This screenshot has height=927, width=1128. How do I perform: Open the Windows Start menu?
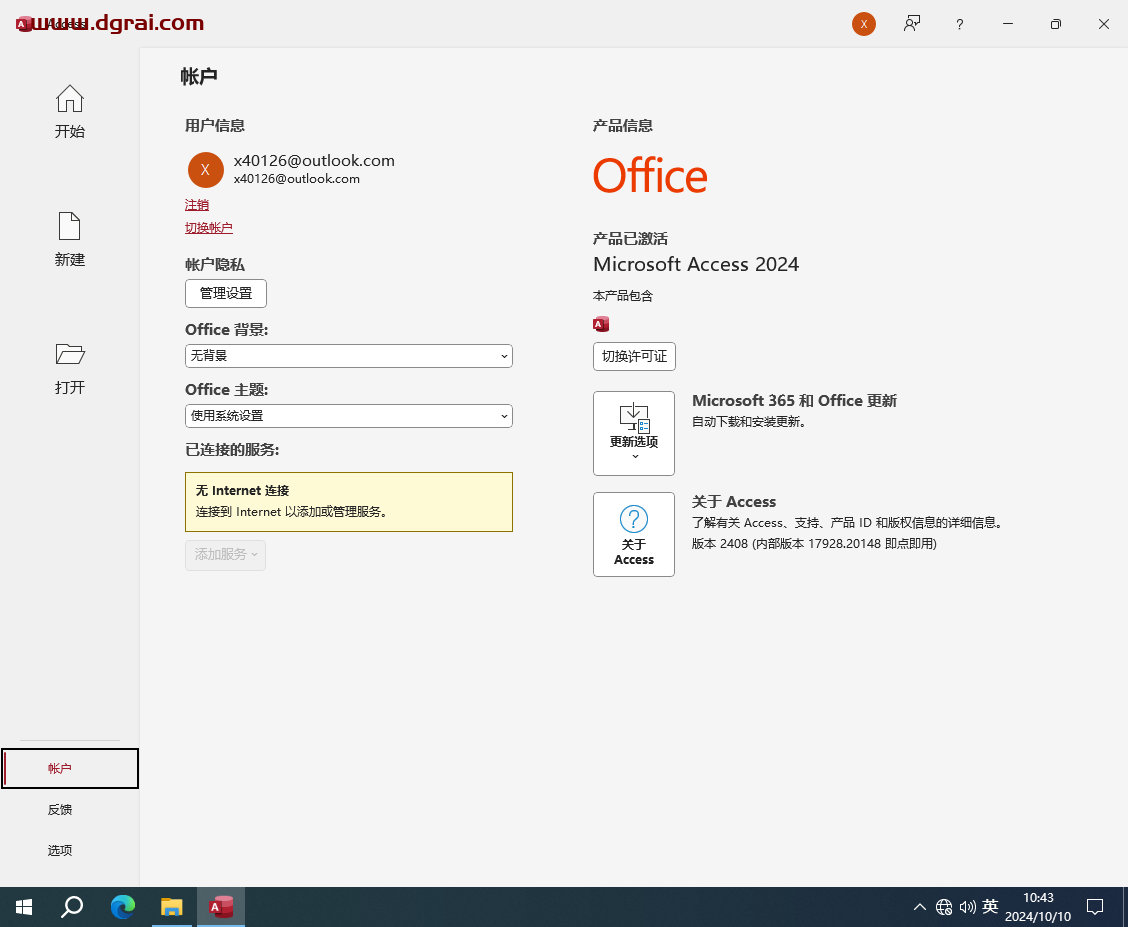[24, 907]
